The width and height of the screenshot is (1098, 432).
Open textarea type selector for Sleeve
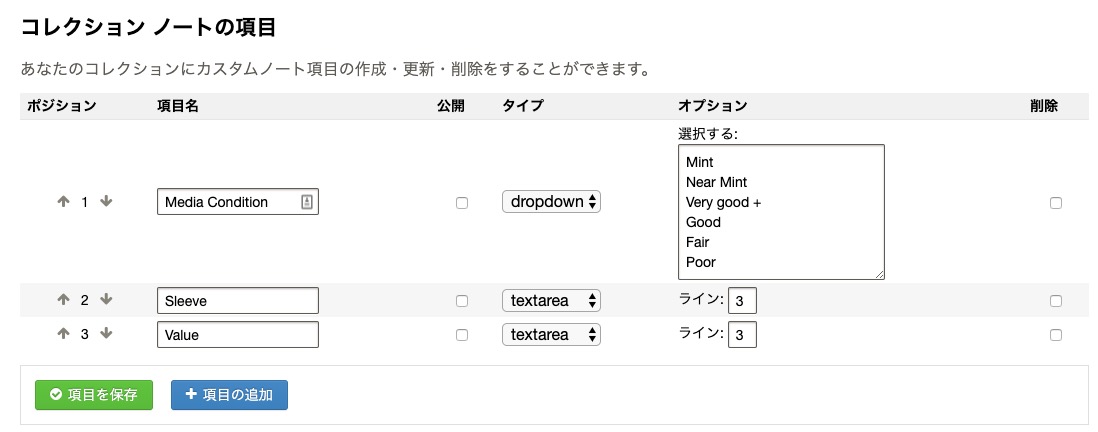551,300
